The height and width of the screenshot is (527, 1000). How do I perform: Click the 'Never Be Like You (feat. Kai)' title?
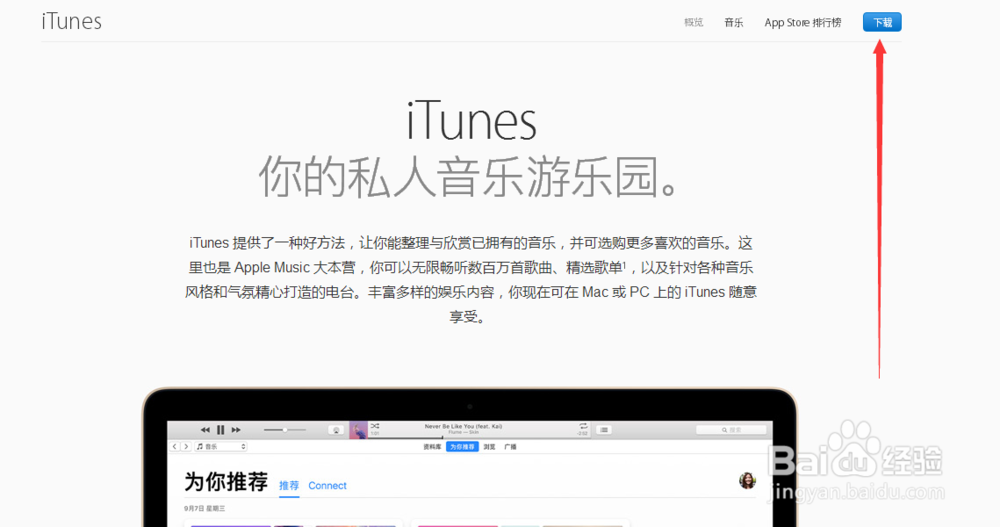463,426
